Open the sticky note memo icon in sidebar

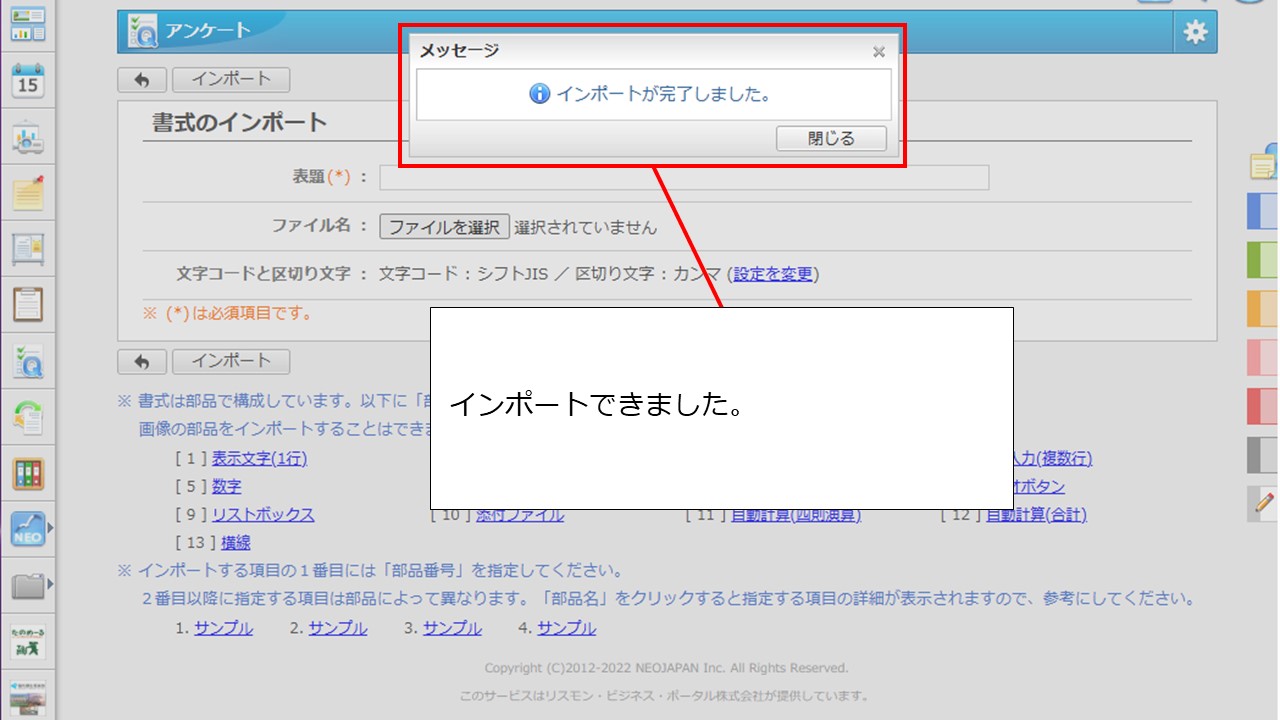pyautogui.click(x=28, y=192)
